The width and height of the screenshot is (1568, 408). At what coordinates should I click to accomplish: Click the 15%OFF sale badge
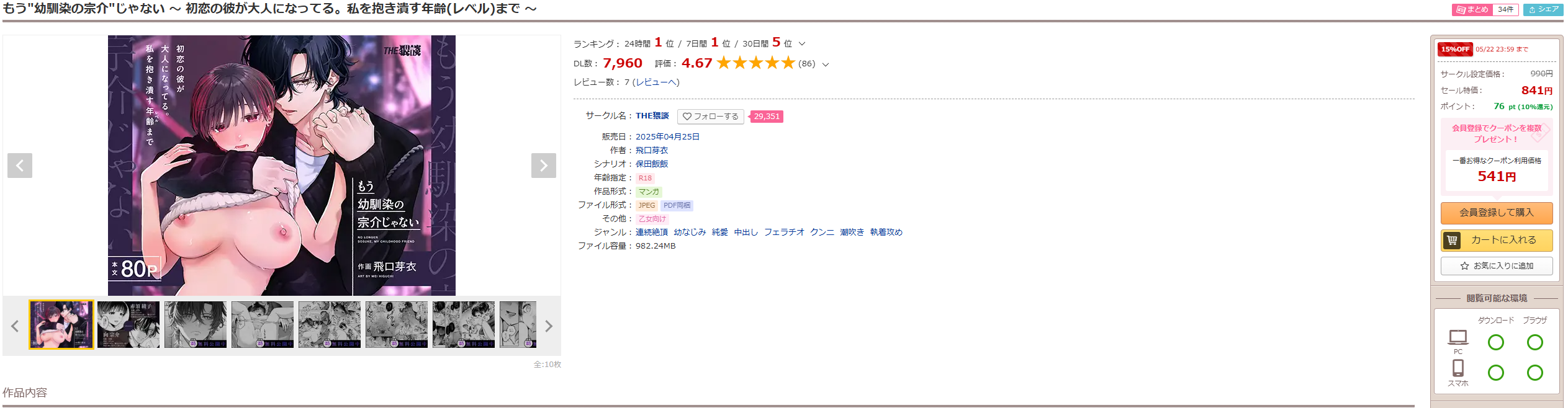click(1455, 49)
